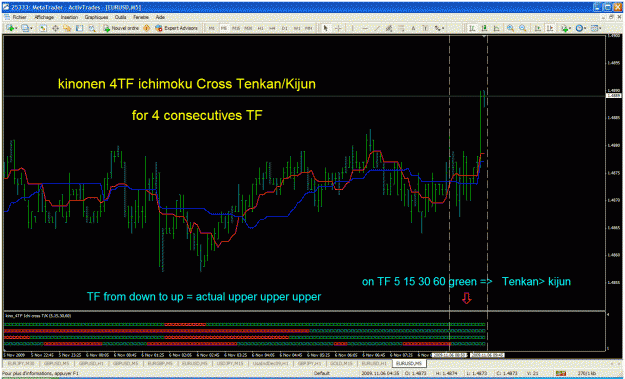Viewport: 625px width, 379px height.
Task: Toggle chart Auto Scroll
Action: 538,28
